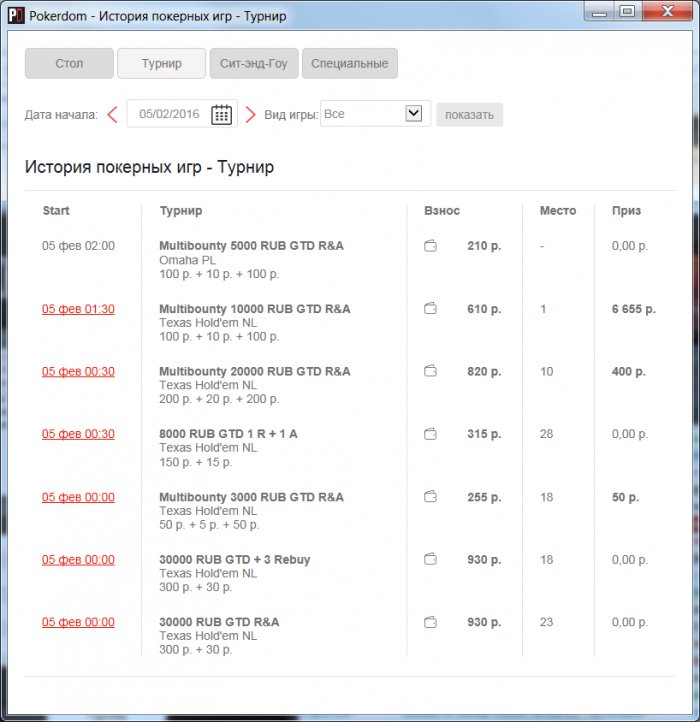Click place 23 in last row
Image resolution: width=700 pixels, height=722 pixels.
coord(546,623)
